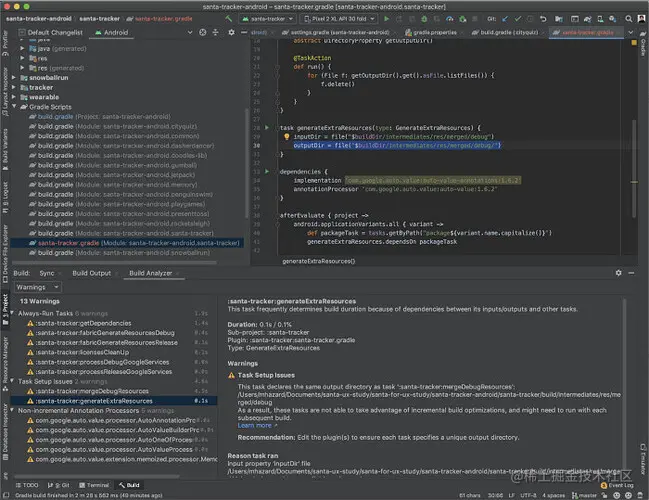The image size is (649, 500).
Task: Open Event Log in status bar
Action: point(617,485)
